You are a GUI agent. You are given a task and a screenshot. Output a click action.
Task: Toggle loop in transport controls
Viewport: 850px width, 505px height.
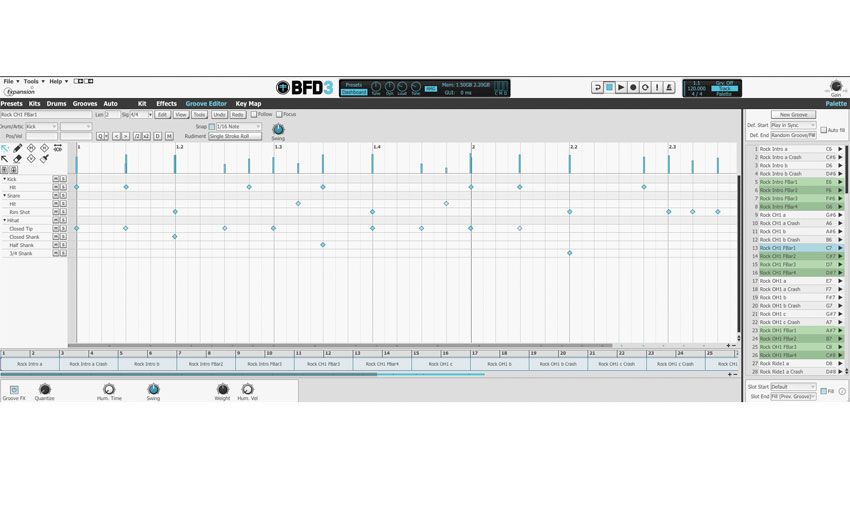point(597,87)
